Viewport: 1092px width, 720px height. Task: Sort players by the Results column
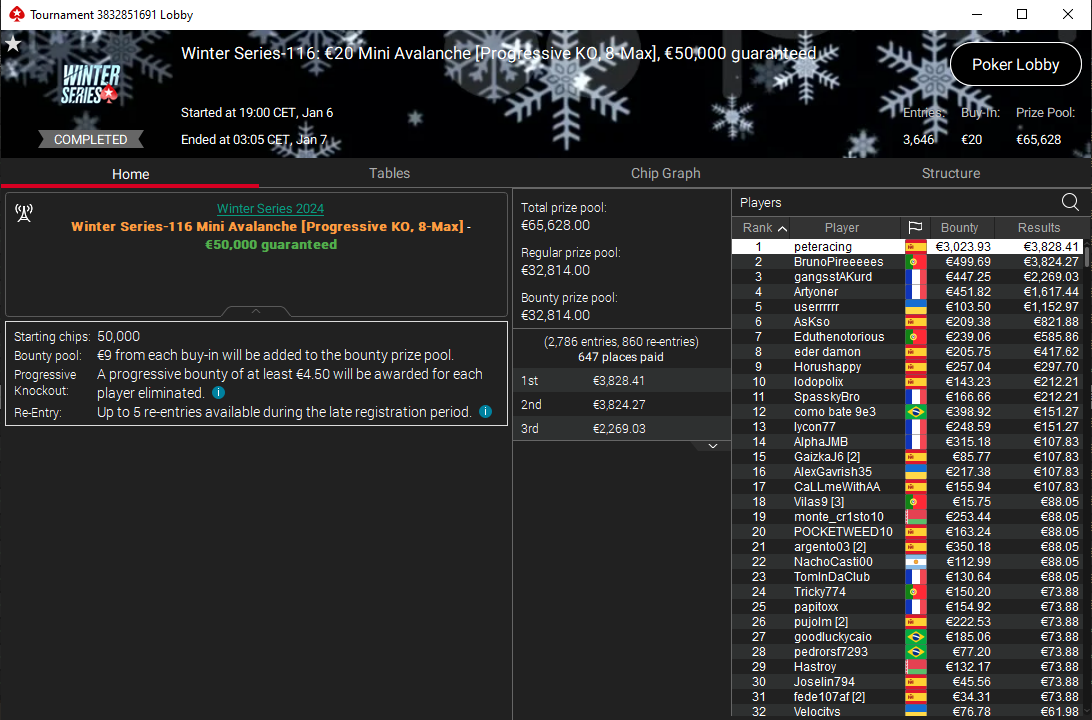(1038, 228)
